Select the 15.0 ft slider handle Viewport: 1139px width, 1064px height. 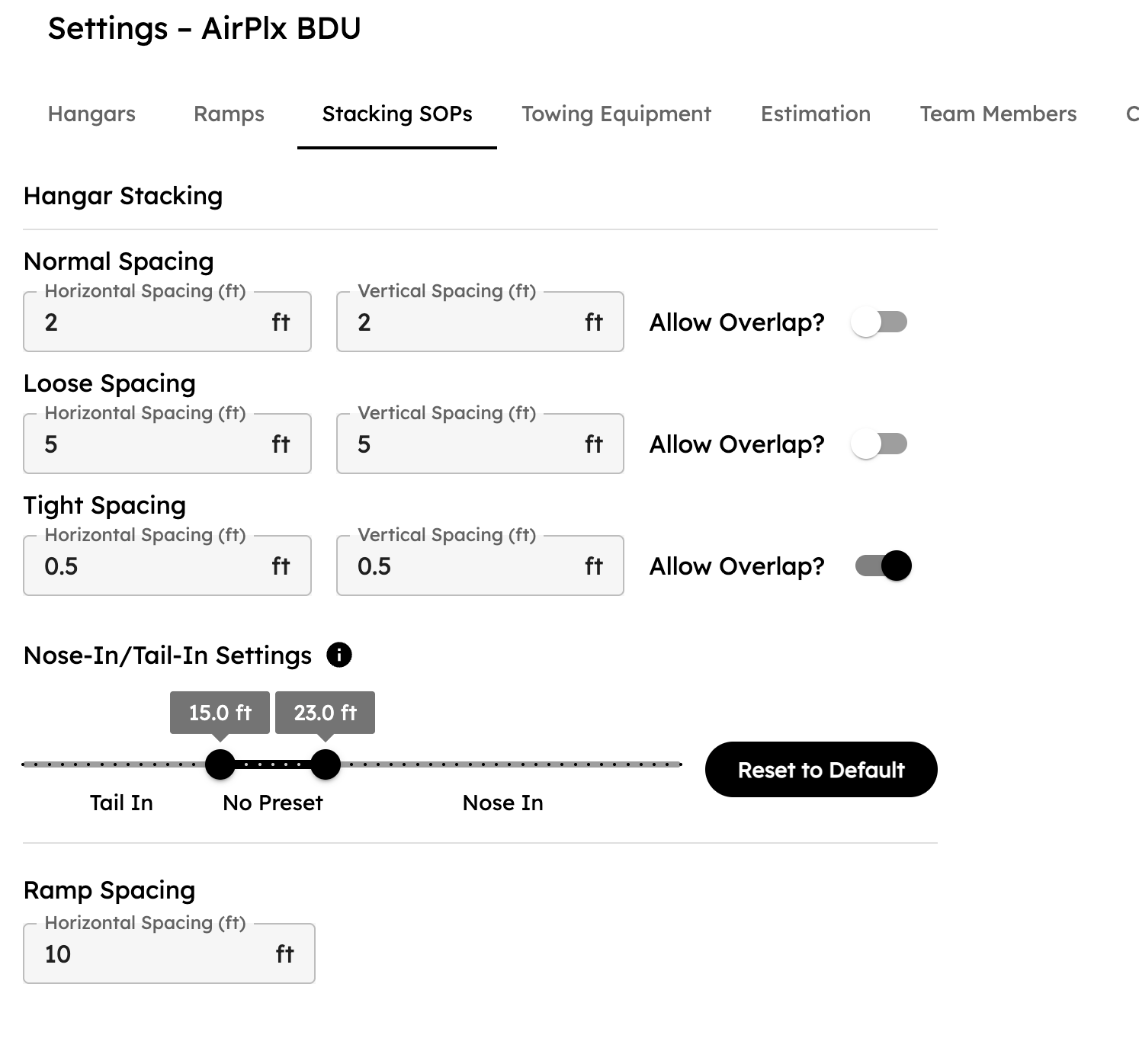(220, 765)
